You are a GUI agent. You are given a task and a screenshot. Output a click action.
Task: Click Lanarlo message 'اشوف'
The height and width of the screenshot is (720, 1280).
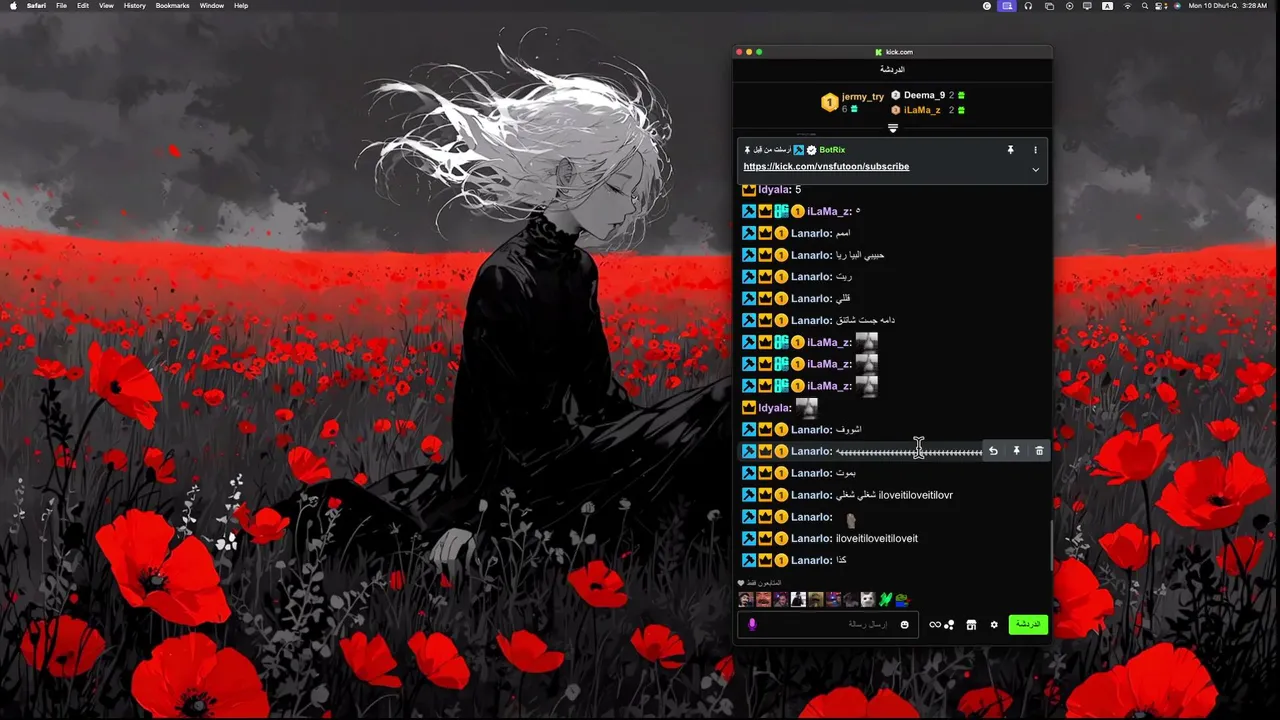pos(849,430)
